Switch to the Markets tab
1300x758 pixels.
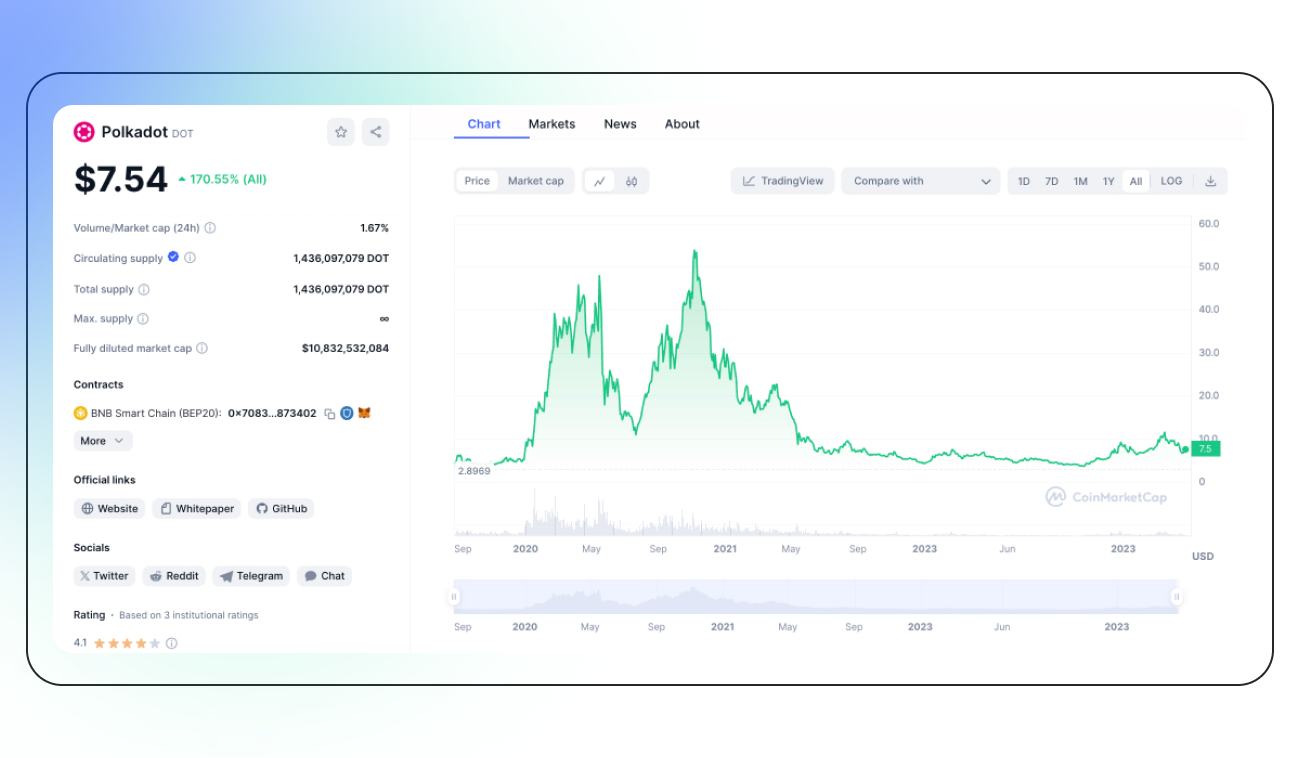(552, 124)
